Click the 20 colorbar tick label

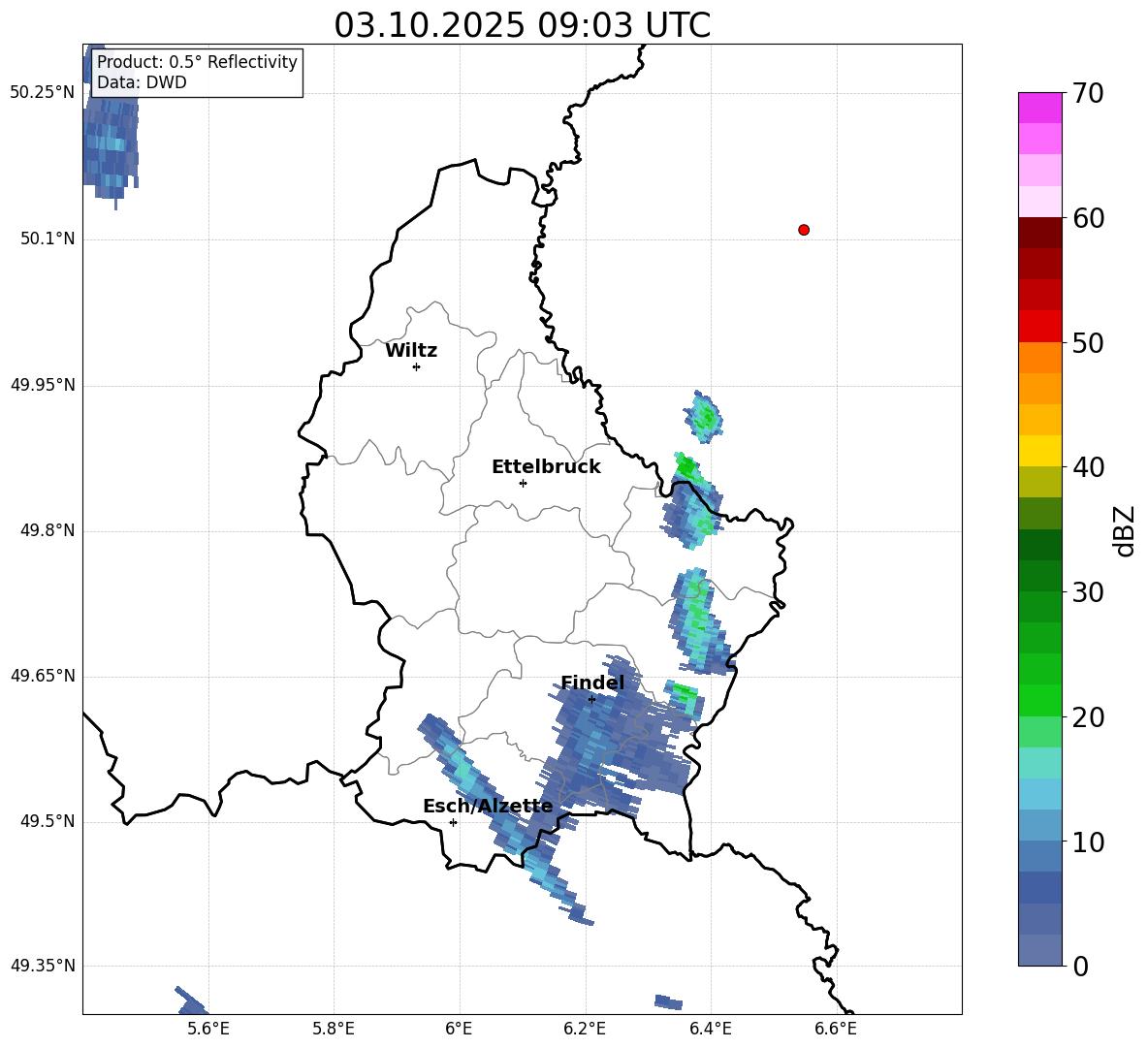[1088, 716]
